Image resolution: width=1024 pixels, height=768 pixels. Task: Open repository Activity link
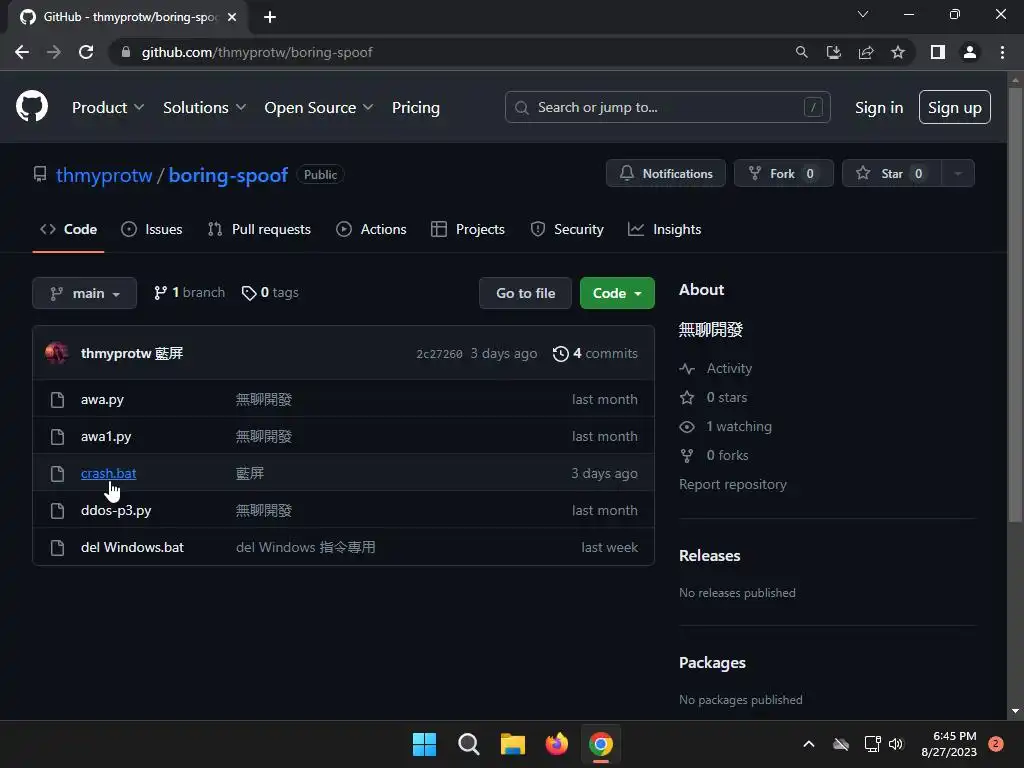click(x=716, y=368)
